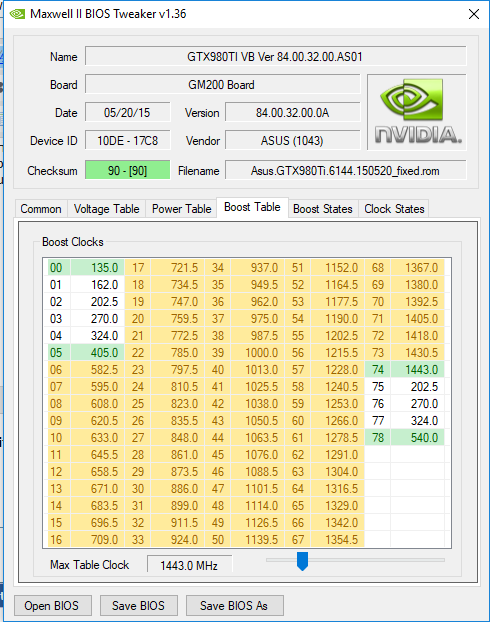Select boost clock cell 1000.0
The height and width of the screenshot is (622, 490).
[257, 353]
